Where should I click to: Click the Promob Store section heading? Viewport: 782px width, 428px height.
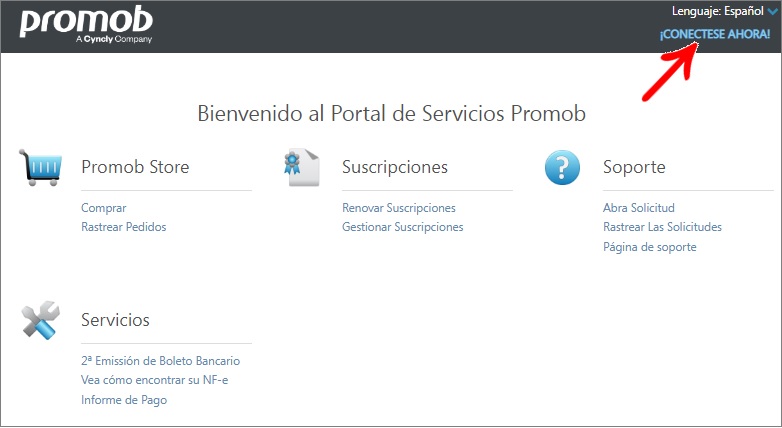coord(135,167)
